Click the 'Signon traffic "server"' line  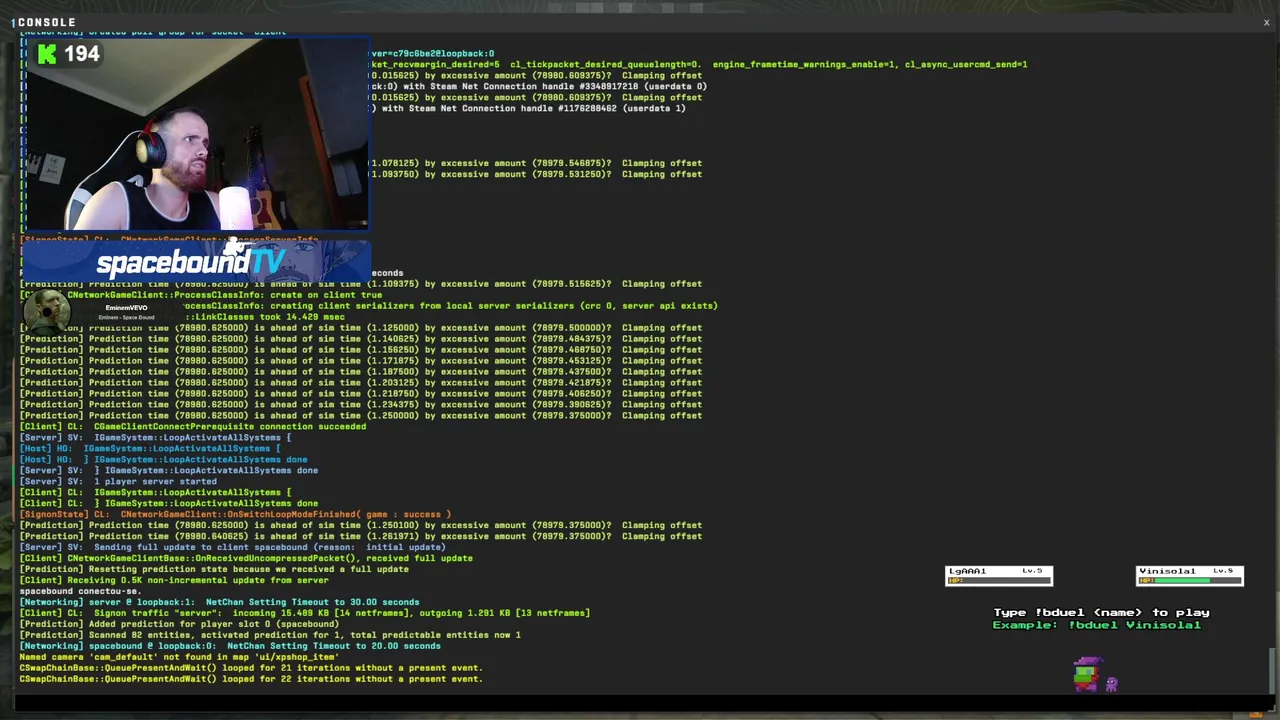pyautogui.click(x=305, y=614)
